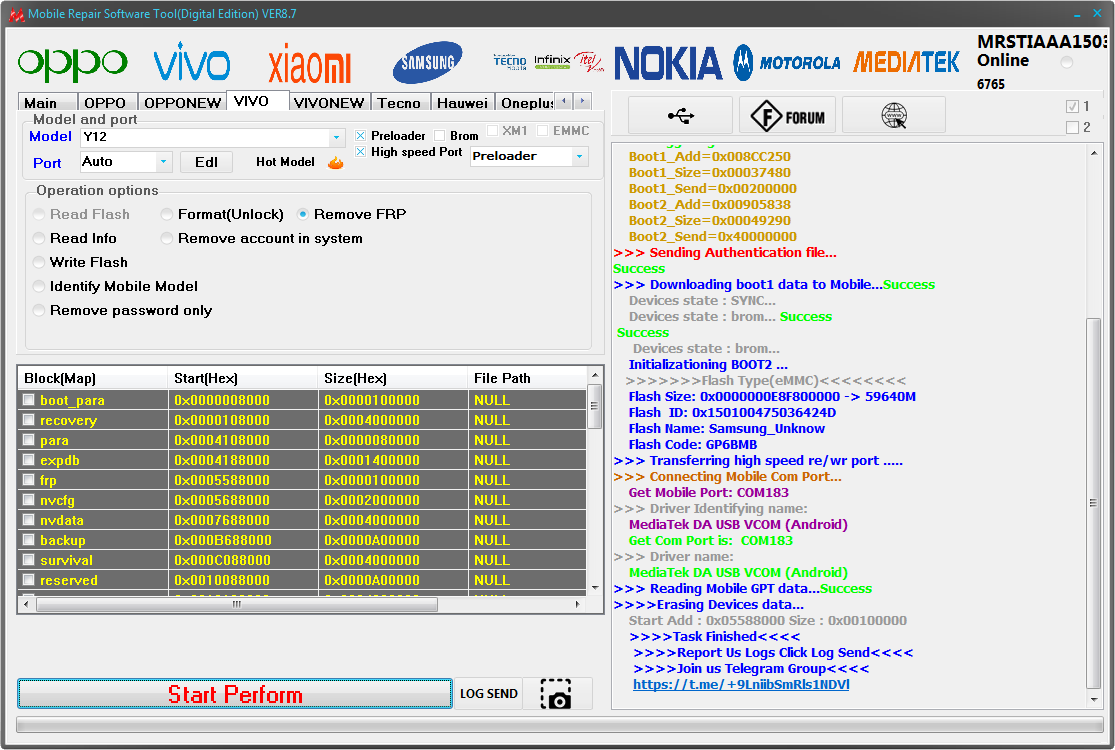Screen dimensions: 1115x750
Task: Switch to the Main tab
Action: [x=47, y=103]
